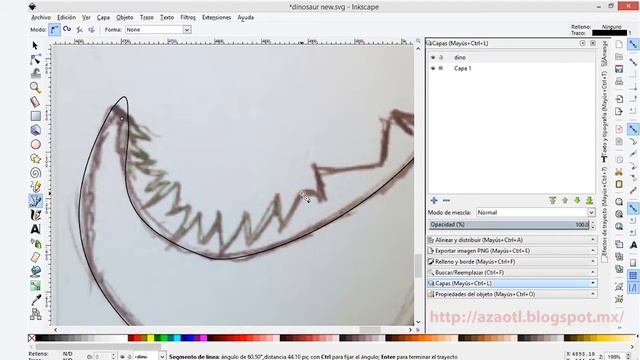Open current layer dropdown in status bar
This screenshot has width=640, height=360.
tap(162, 356)
